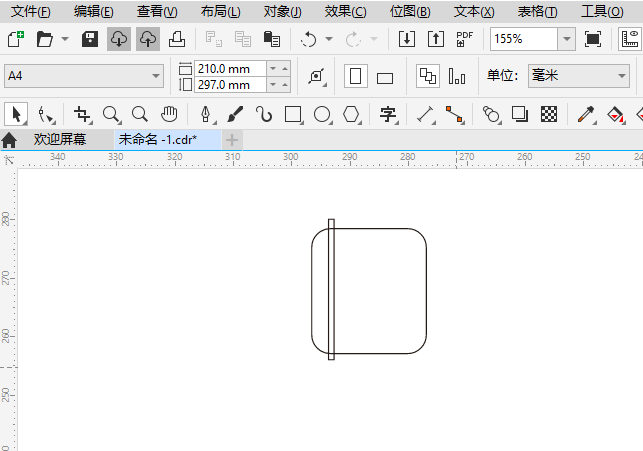Viewport: 643px width, 451px height.
Task: Select the Drop Shadow tool
Action: (x=520, y=114)
